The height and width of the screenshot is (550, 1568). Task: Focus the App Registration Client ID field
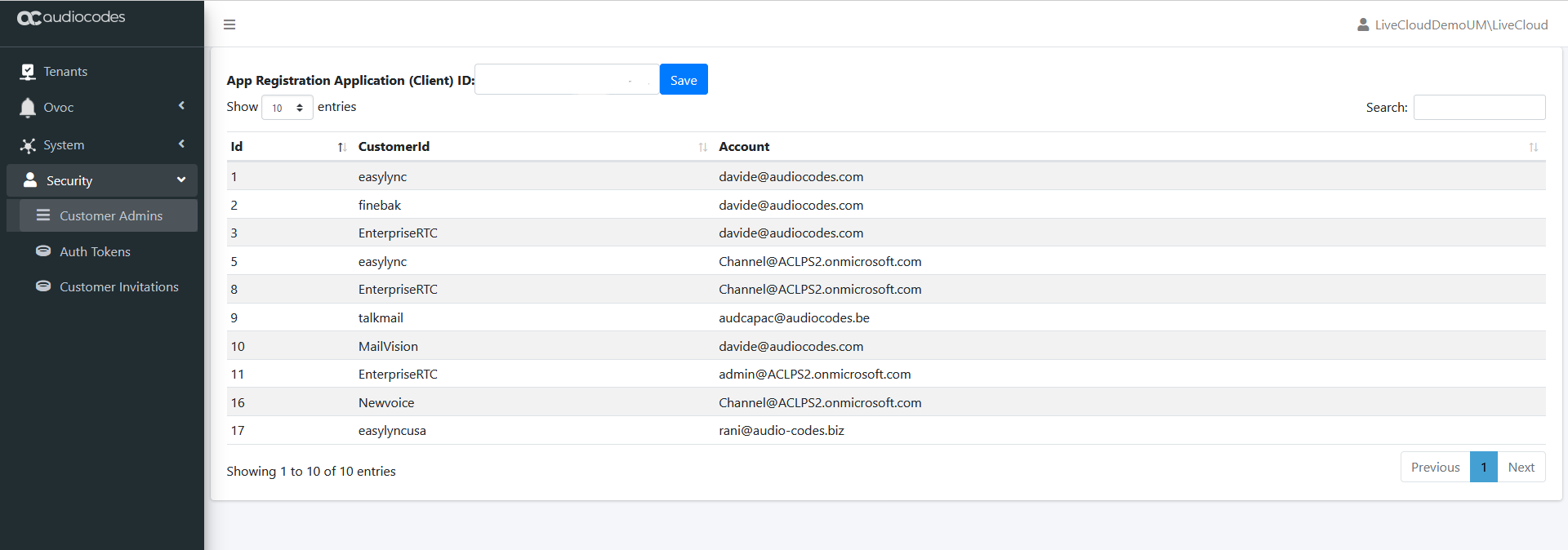567,79
